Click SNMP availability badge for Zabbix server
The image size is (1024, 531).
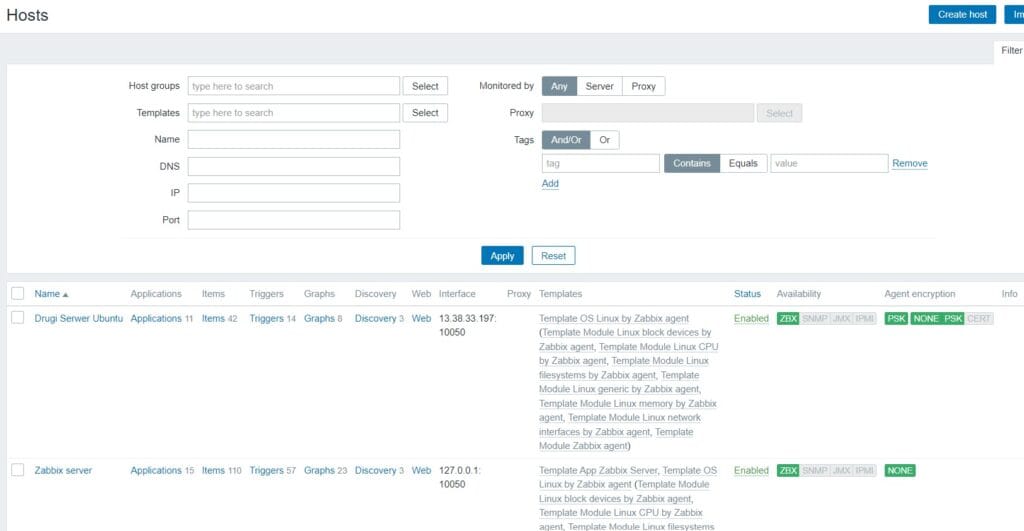[x=814, y=470]
